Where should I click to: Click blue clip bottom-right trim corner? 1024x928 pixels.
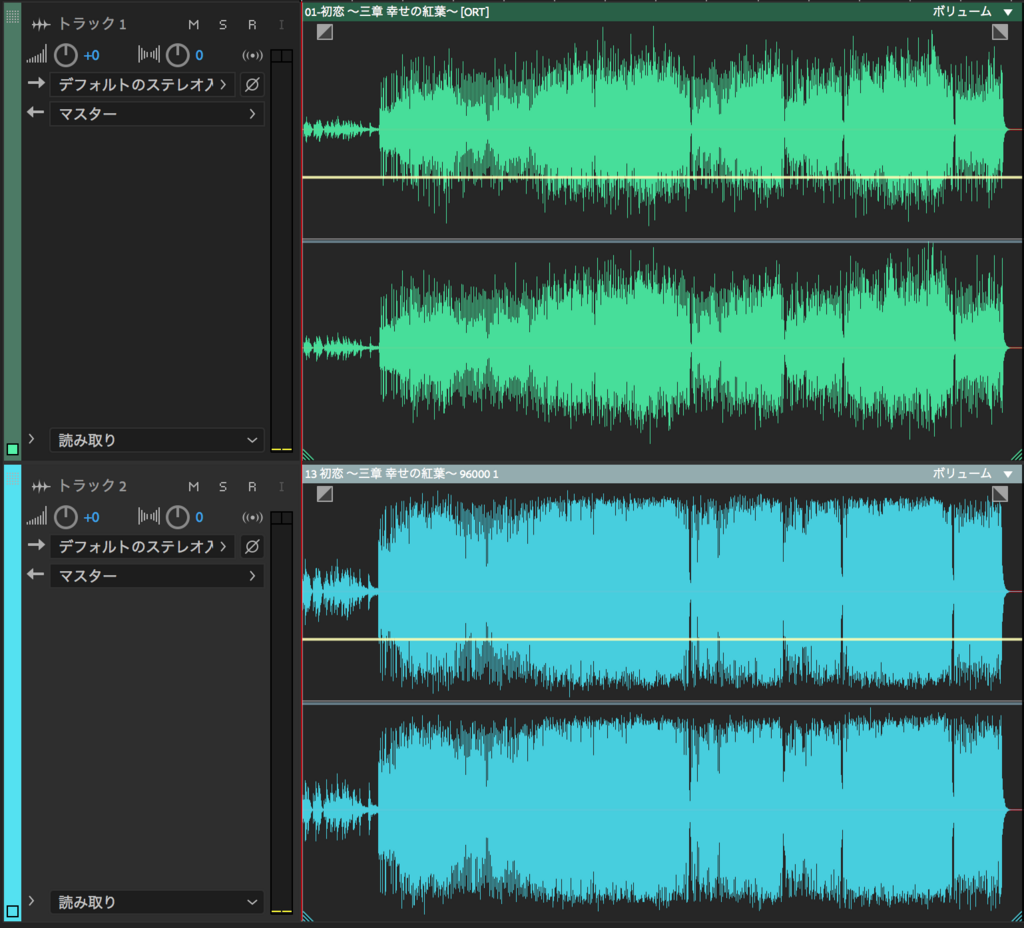coord(1017,916)
